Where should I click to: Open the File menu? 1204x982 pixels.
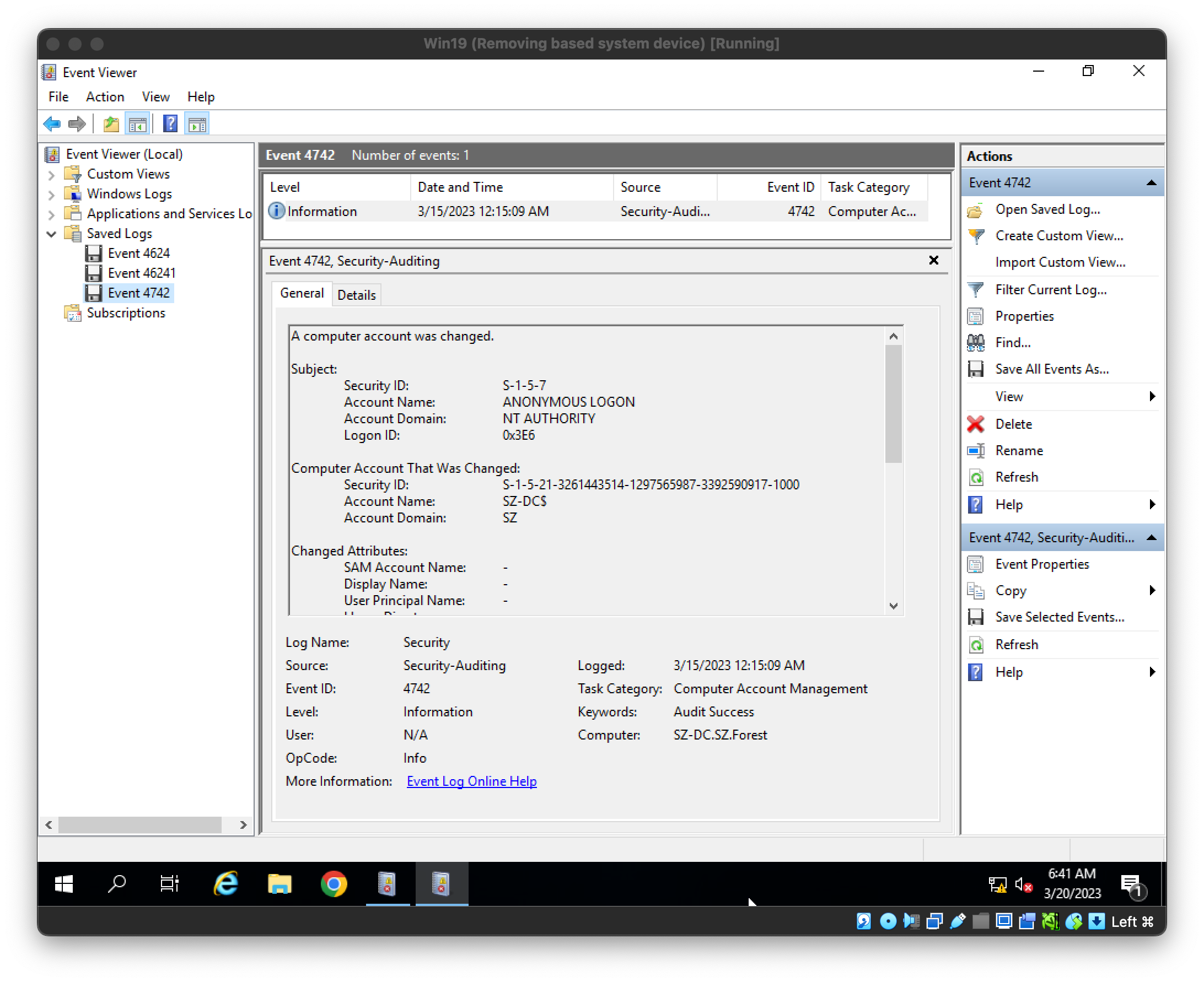pos(58,98)
